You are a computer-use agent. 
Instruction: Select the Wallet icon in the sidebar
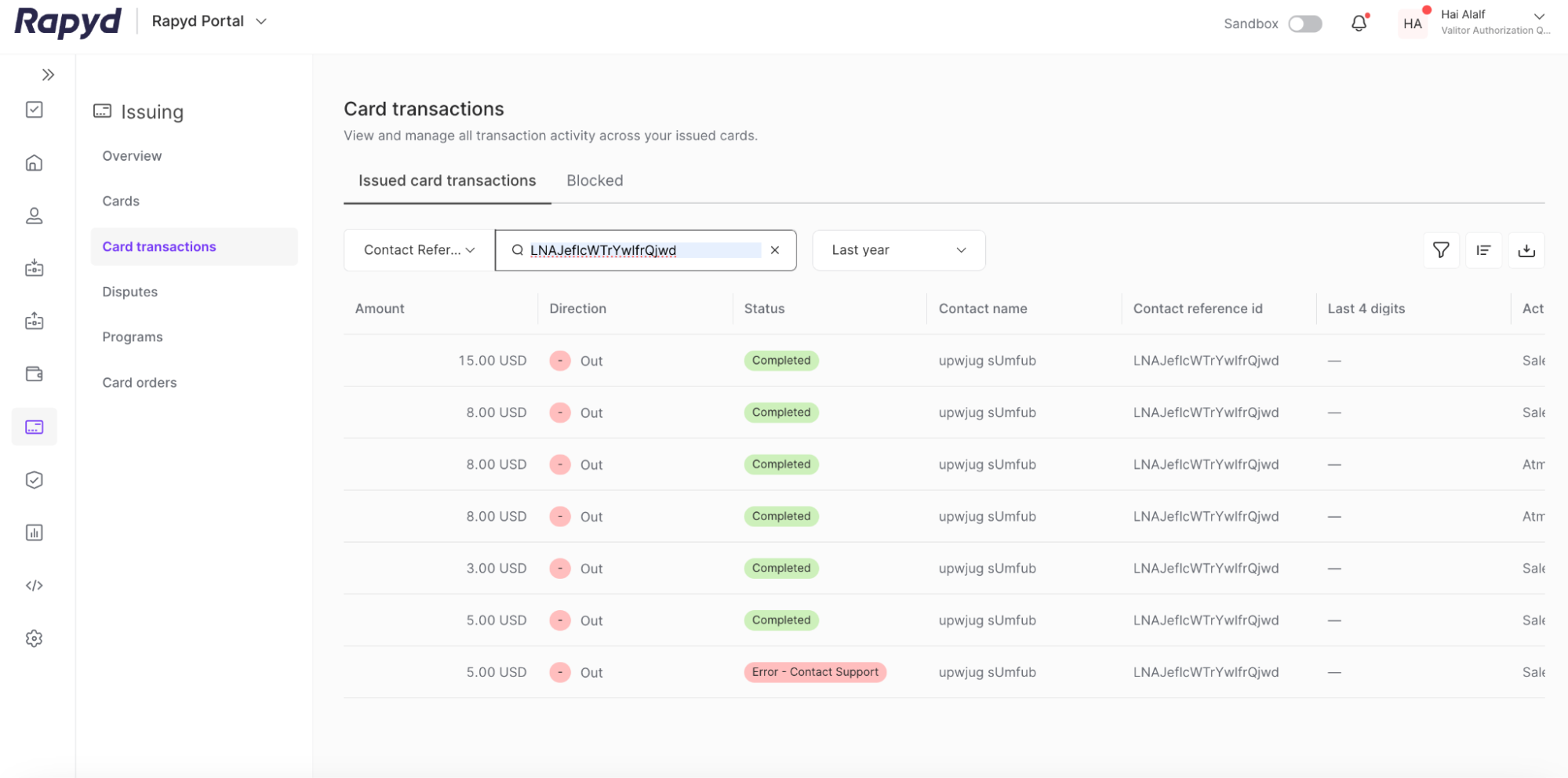(34, 374)
